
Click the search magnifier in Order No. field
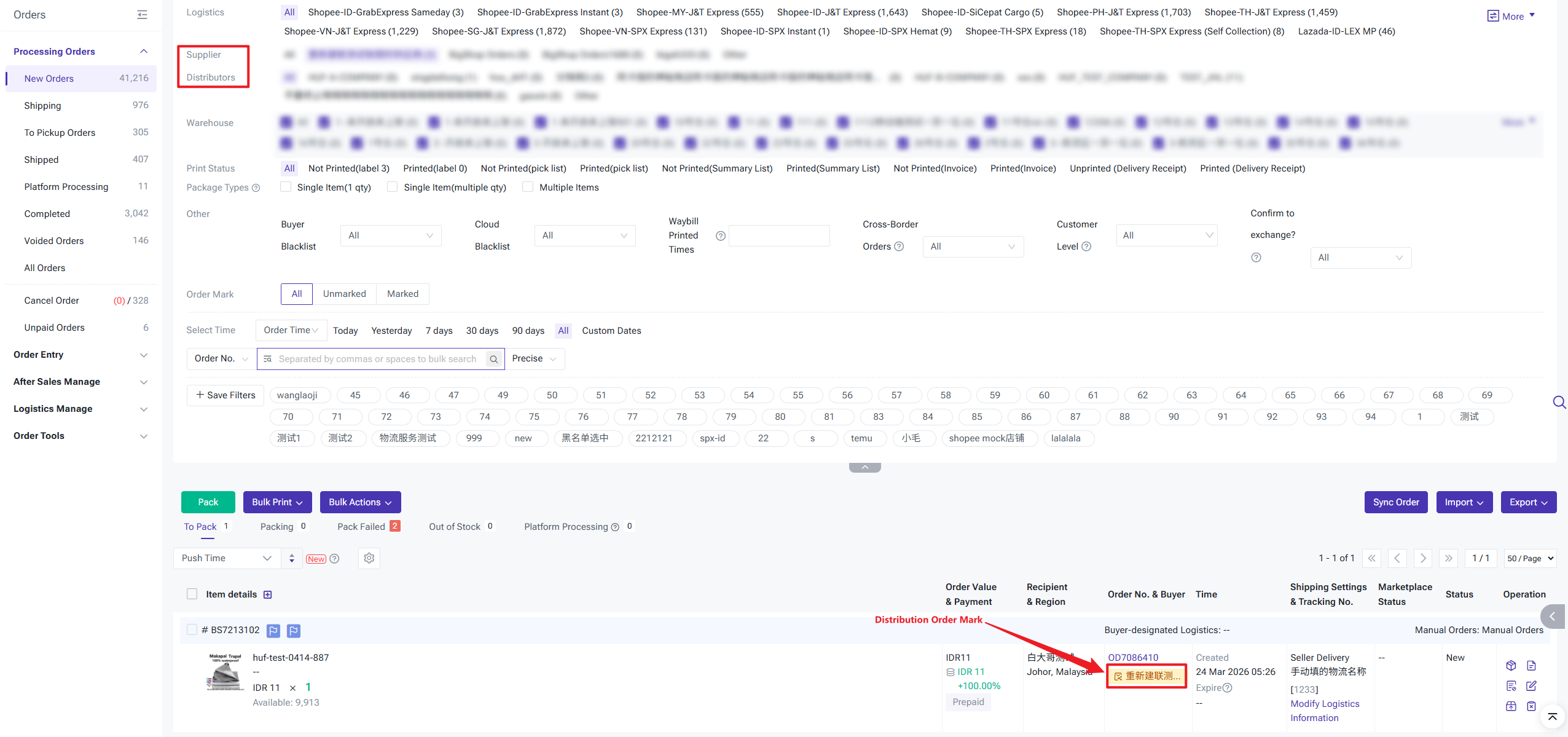coord(493,359)
